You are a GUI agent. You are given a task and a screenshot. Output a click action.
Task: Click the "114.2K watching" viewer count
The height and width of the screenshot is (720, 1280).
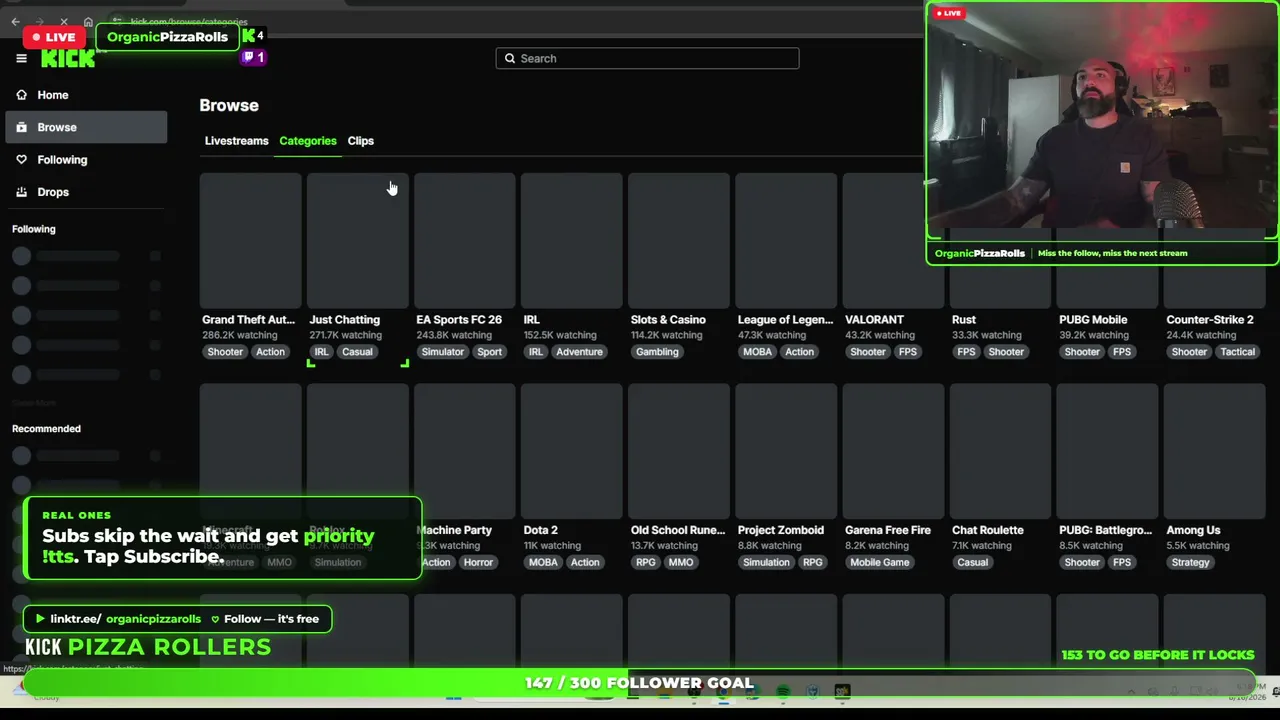pos(667,336)
